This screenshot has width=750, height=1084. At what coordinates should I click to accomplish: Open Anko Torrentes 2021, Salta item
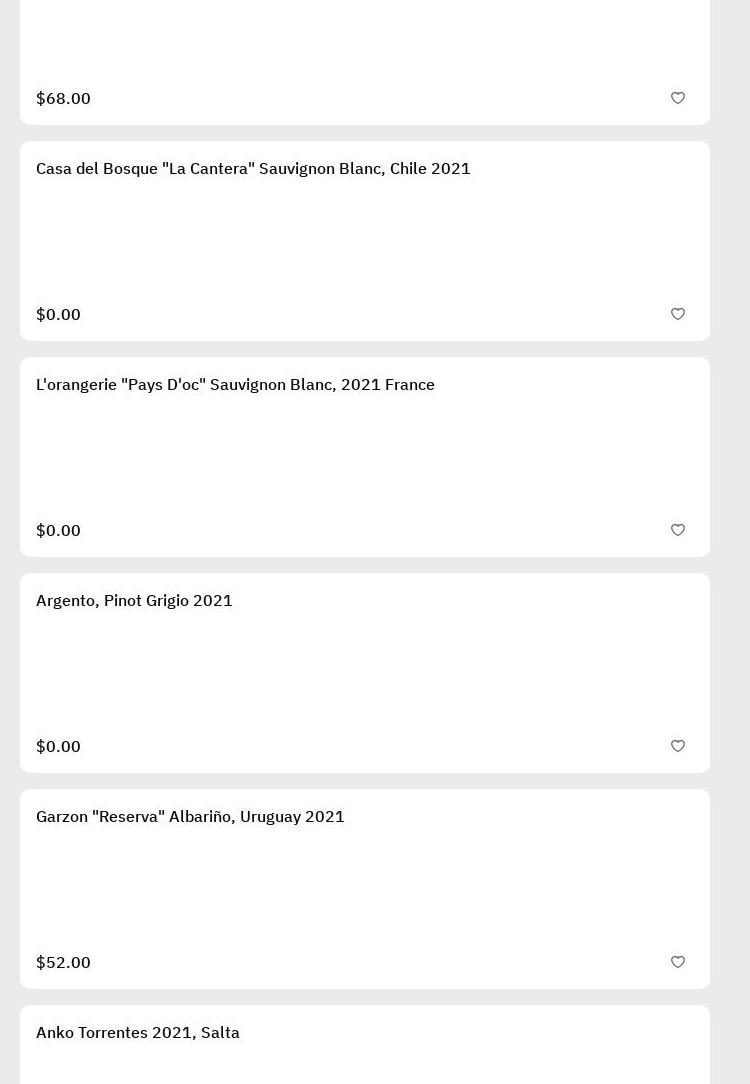coord(138,1033)
